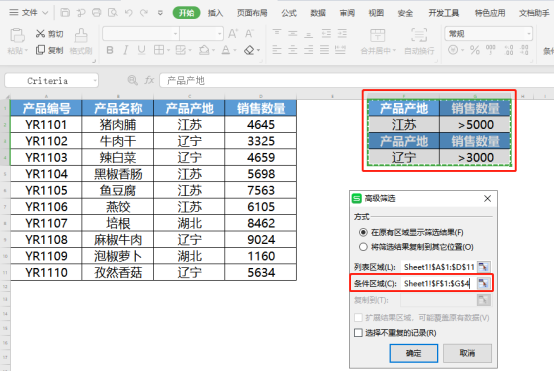Select criteria cell >3000
The height and width of the screenshot is (371, 554).
pyautogui.click(x=475, y=158)
